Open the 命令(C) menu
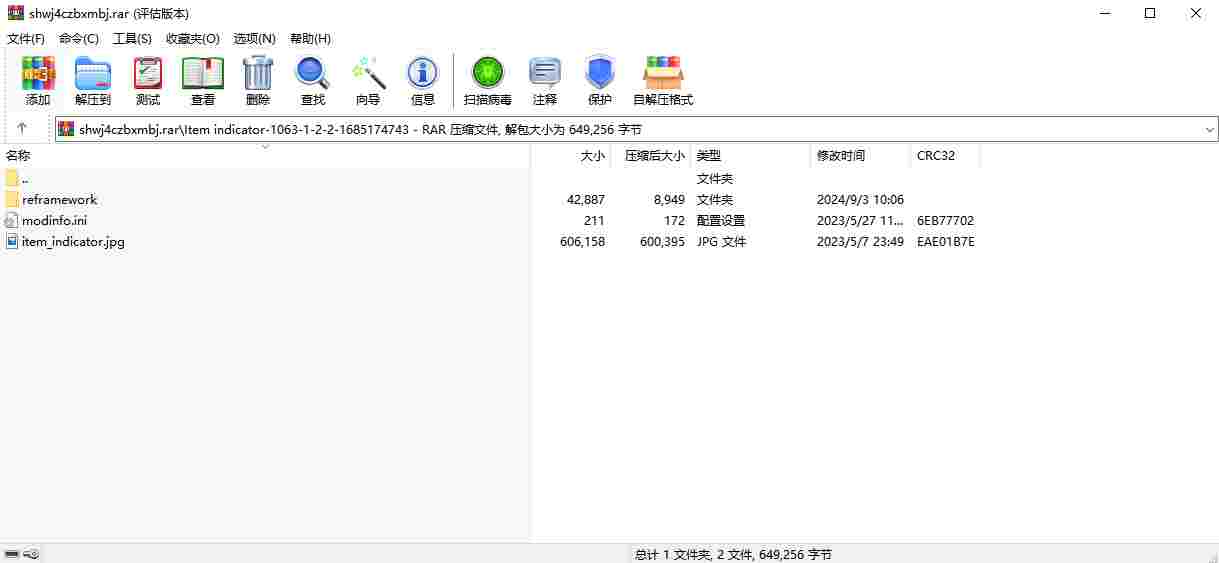The width and height of the screenshot is (1219, 563). pos(79,38)
